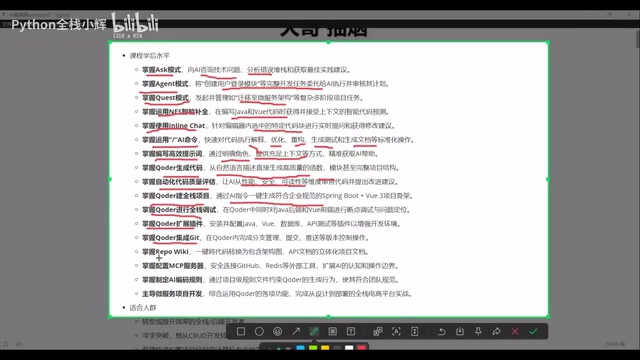Select the rectangle annotation tool
This screenshot has height=360, width=640.
(x=241, y=331)
